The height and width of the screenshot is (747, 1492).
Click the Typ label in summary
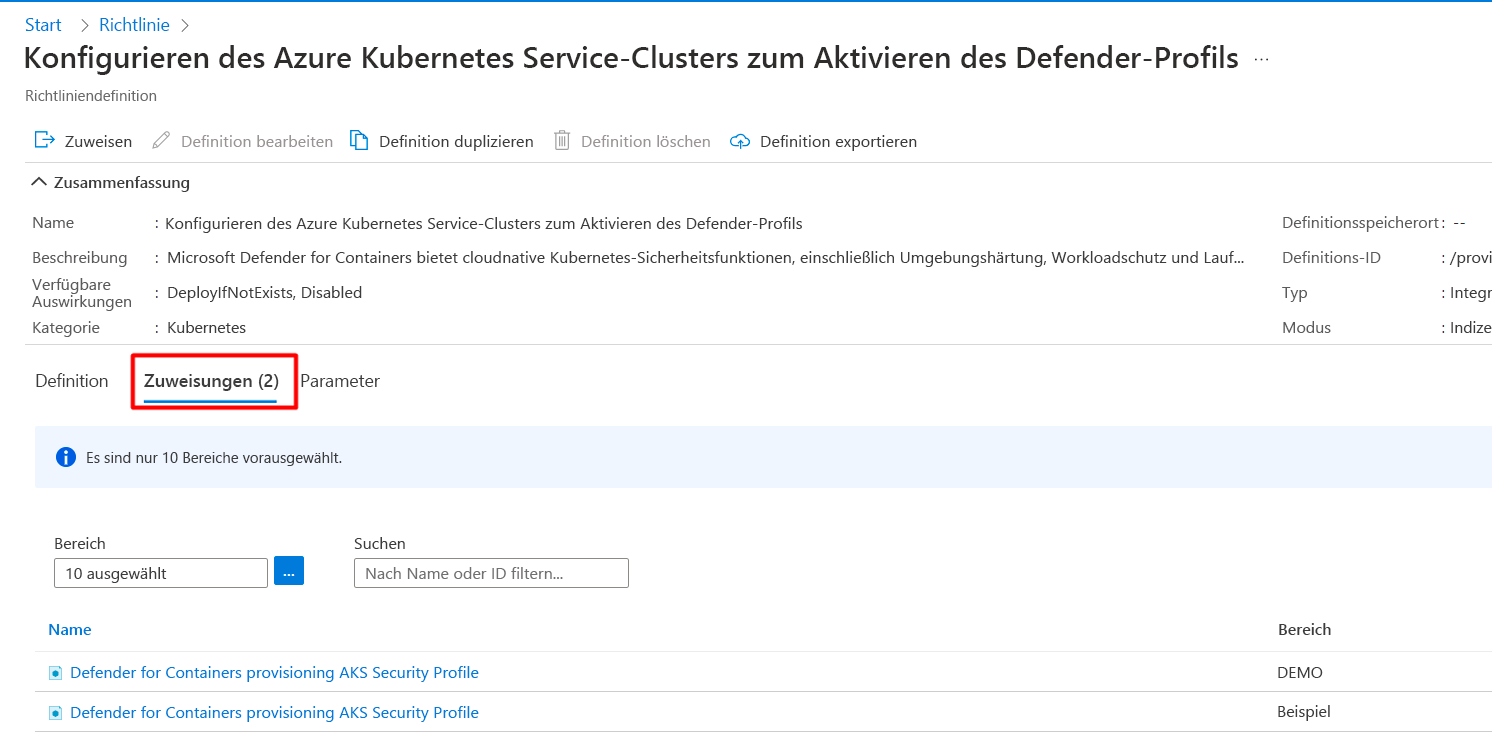[x=1295, y=293]
